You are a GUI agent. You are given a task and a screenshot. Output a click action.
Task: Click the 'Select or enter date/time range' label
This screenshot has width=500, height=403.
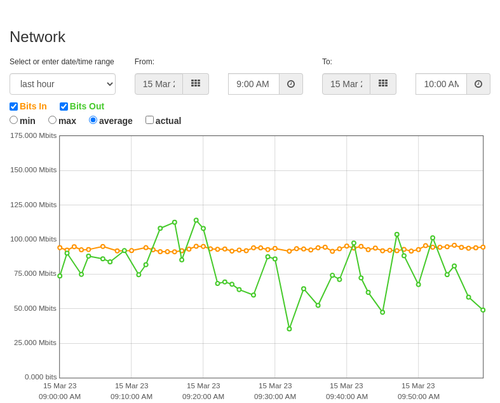62,62
